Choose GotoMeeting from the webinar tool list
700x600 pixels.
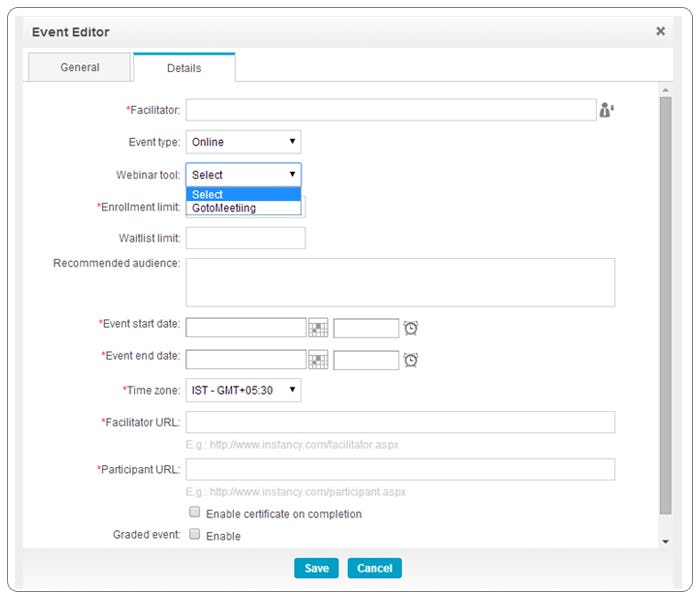[243, 208]
